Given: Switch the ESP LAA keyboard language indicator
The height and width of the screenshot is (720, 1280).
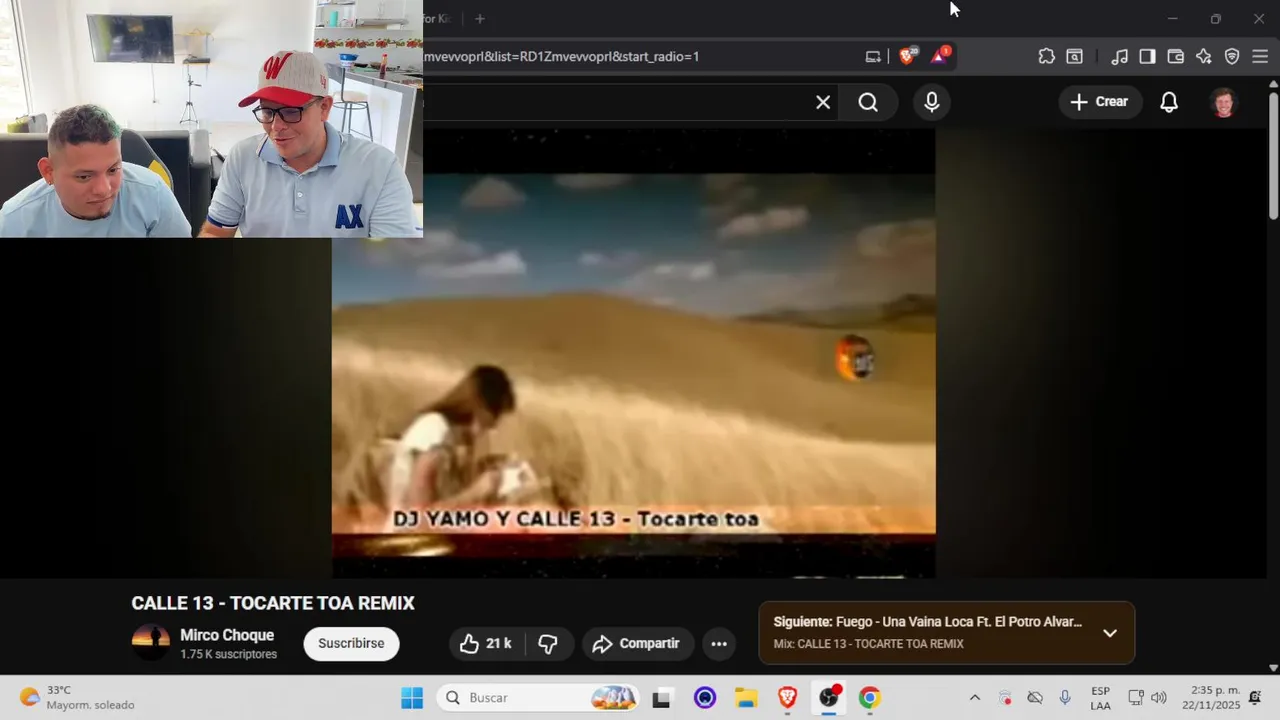Looking at the screenshot, I should [1100, 698].
